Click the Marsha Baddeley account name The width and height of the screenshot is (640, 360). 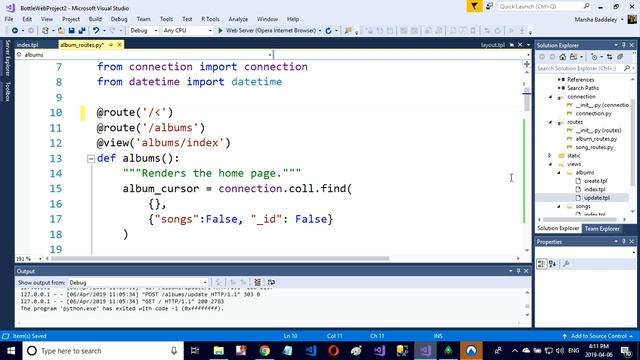click(596, 19)
